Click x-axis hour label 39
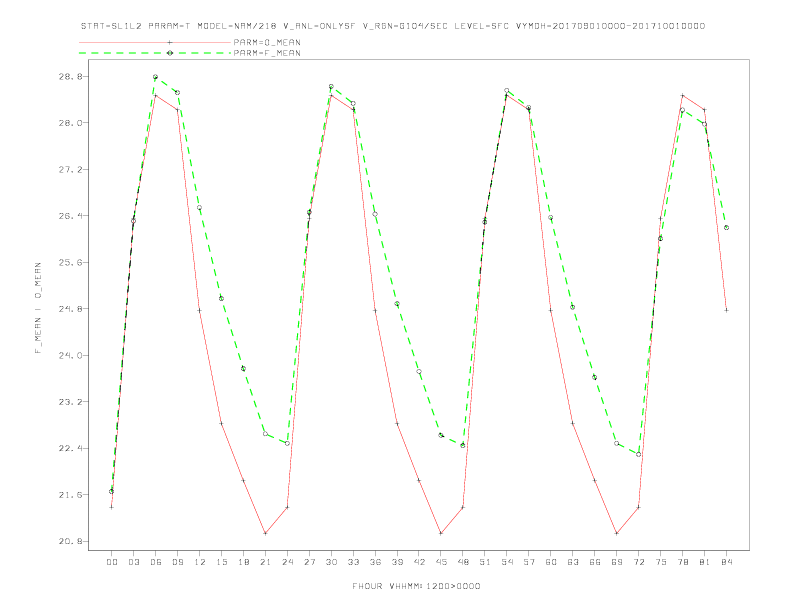 (397, 562)
